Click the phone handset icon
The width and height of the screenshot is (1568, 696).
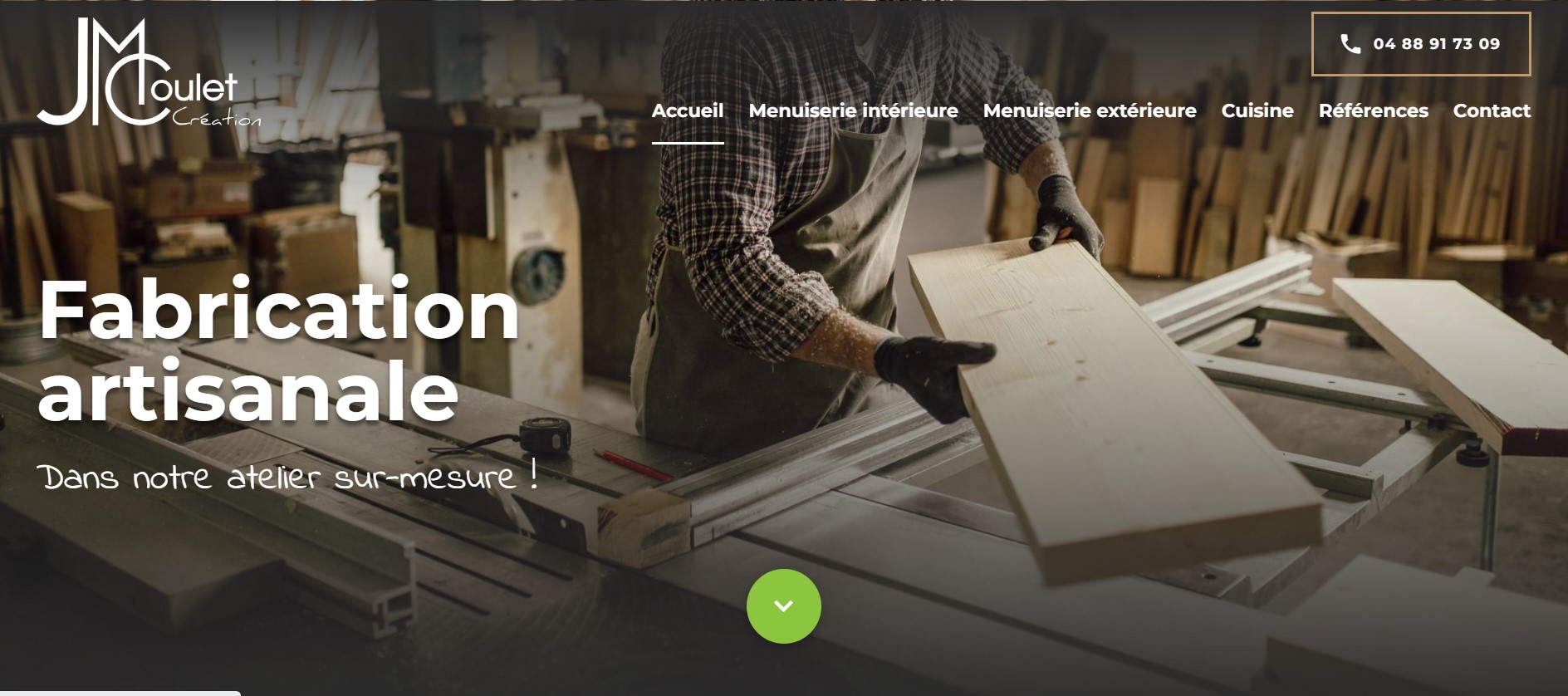click(1350, 44)
